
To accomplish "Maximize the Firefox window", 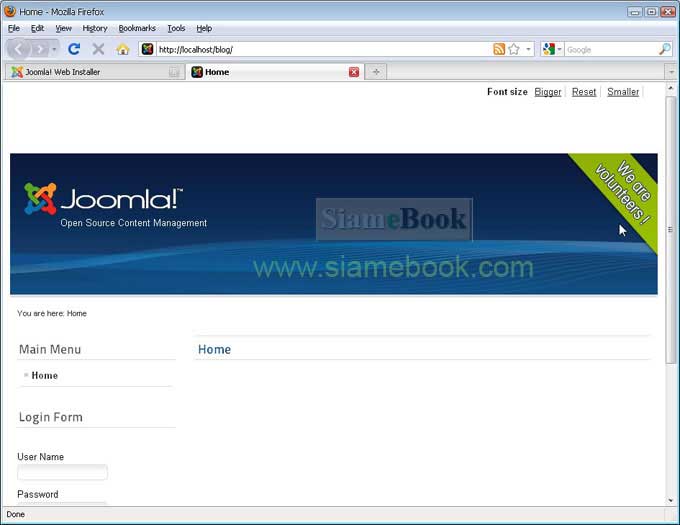I will [x=651, y=12].
